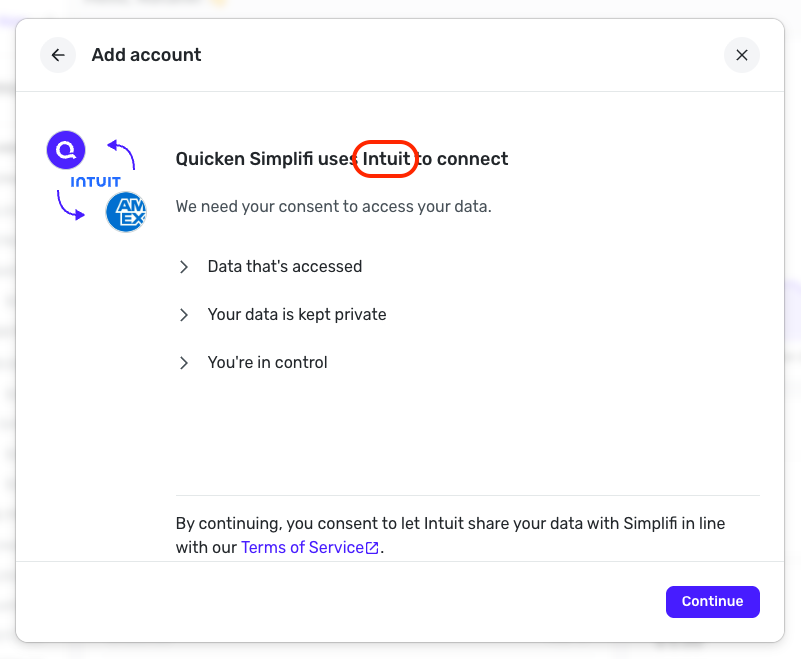Expand chevron next to Your data is kept private
The height and width of the screenshot is (659, 801).
[184, 315]
